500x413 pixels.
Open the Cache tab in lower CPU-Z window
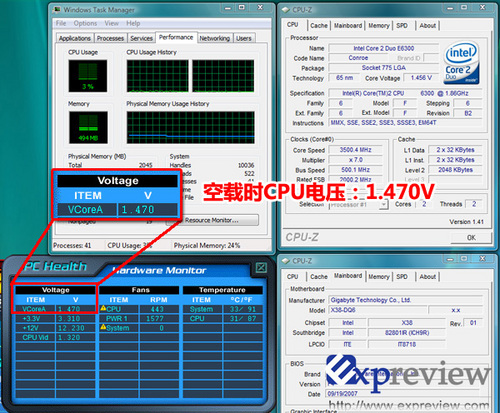click(x=319, y=277)
